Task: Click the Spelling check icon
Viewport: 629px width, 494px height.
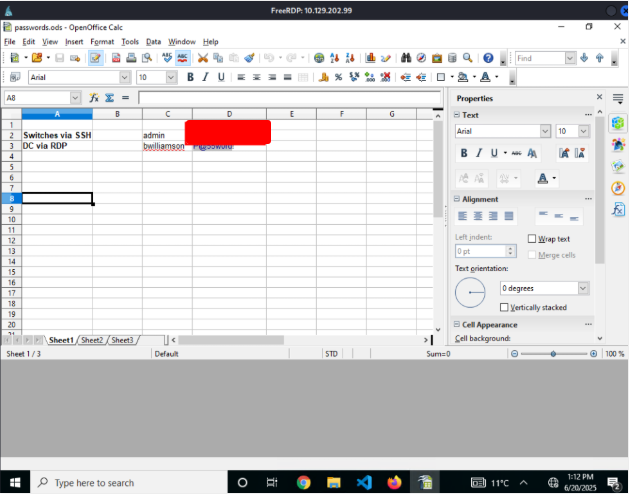Action: tap(167, 58)
